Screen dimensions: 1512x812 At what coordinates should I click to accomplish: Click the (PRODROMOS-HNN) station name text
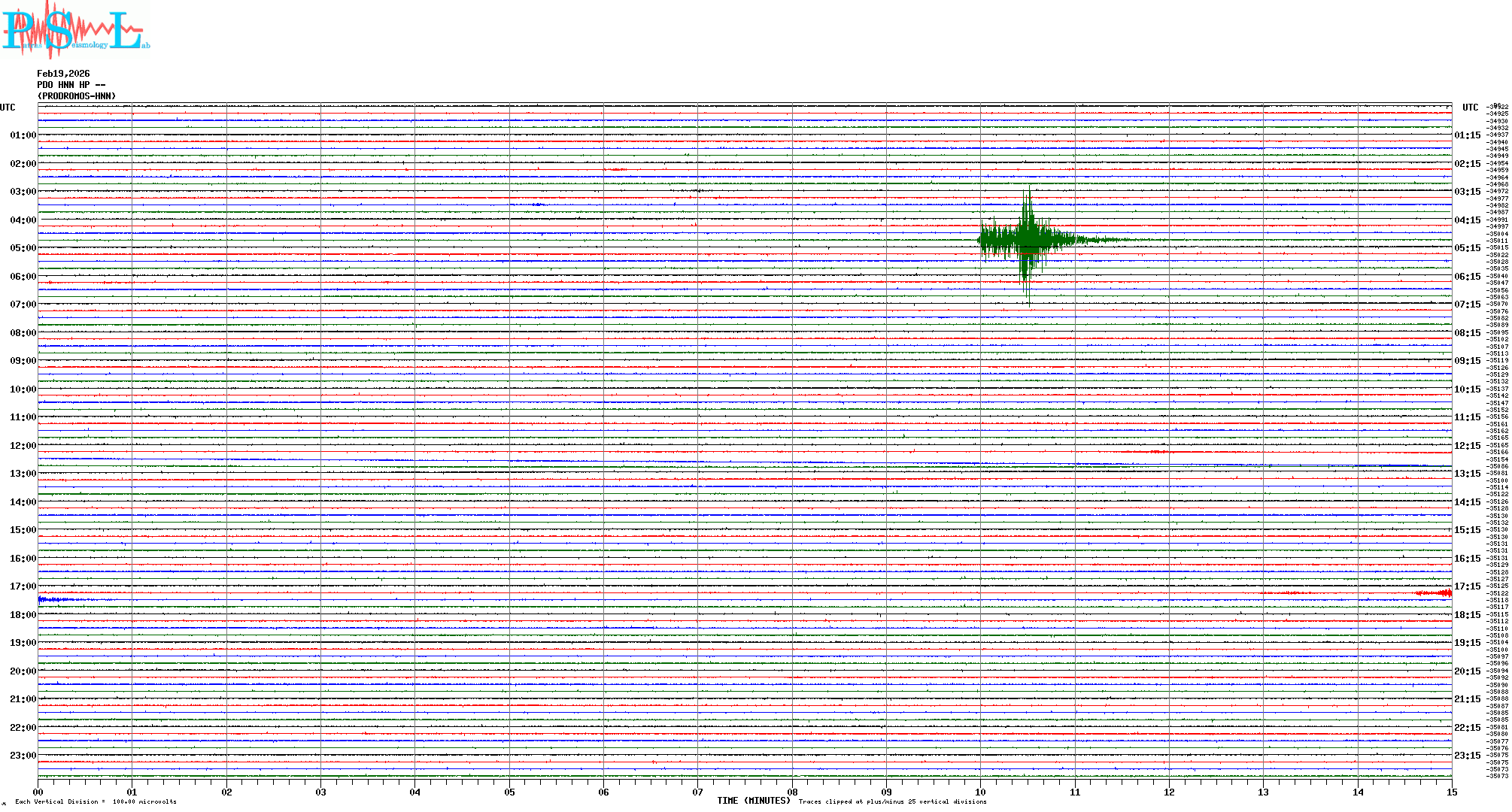click(x=77, y=96)
